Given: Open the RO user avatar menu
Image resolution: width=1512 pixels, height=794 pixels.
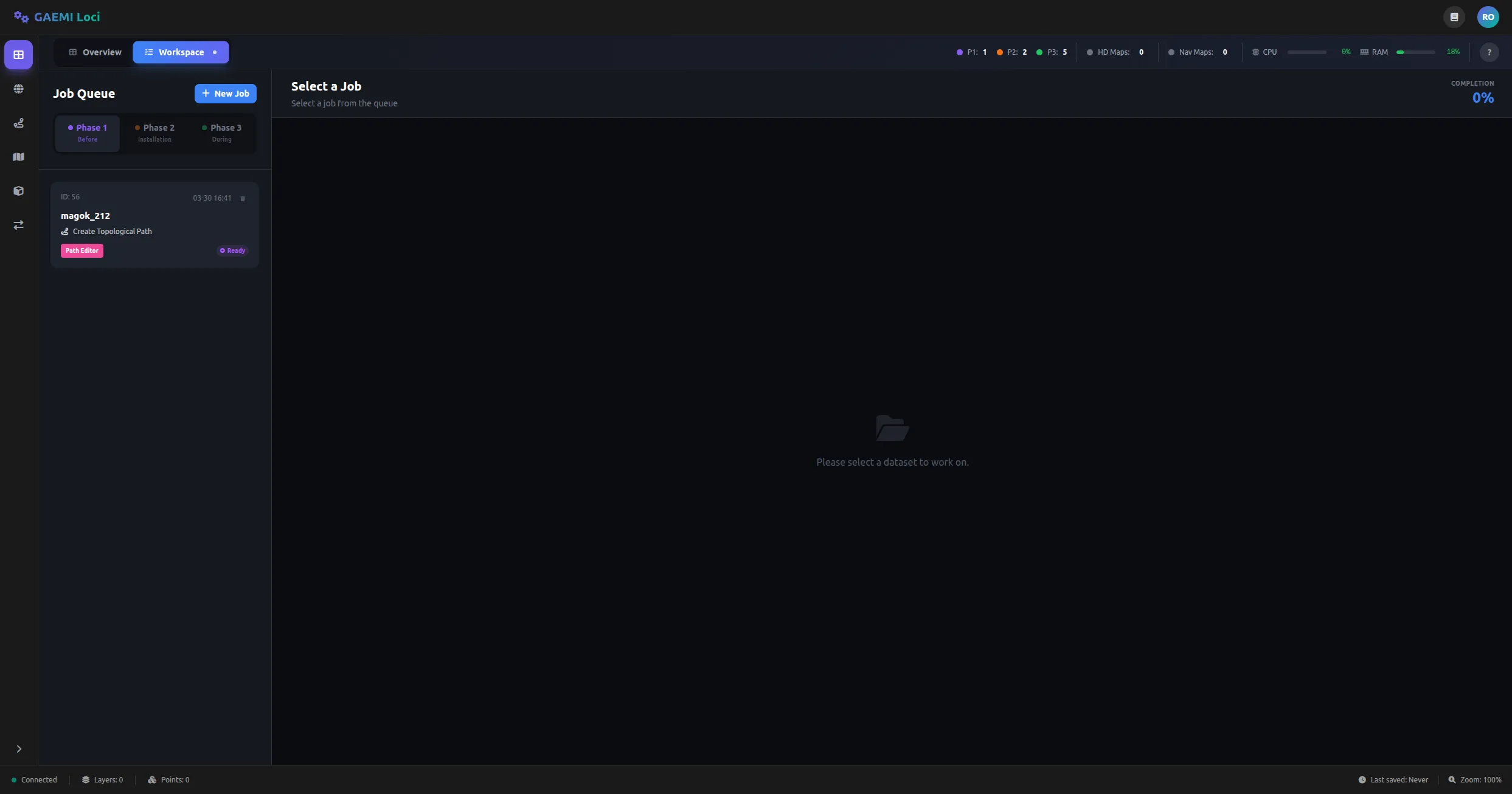Looking at the screenshot, I should click(x=1488, y=17).
